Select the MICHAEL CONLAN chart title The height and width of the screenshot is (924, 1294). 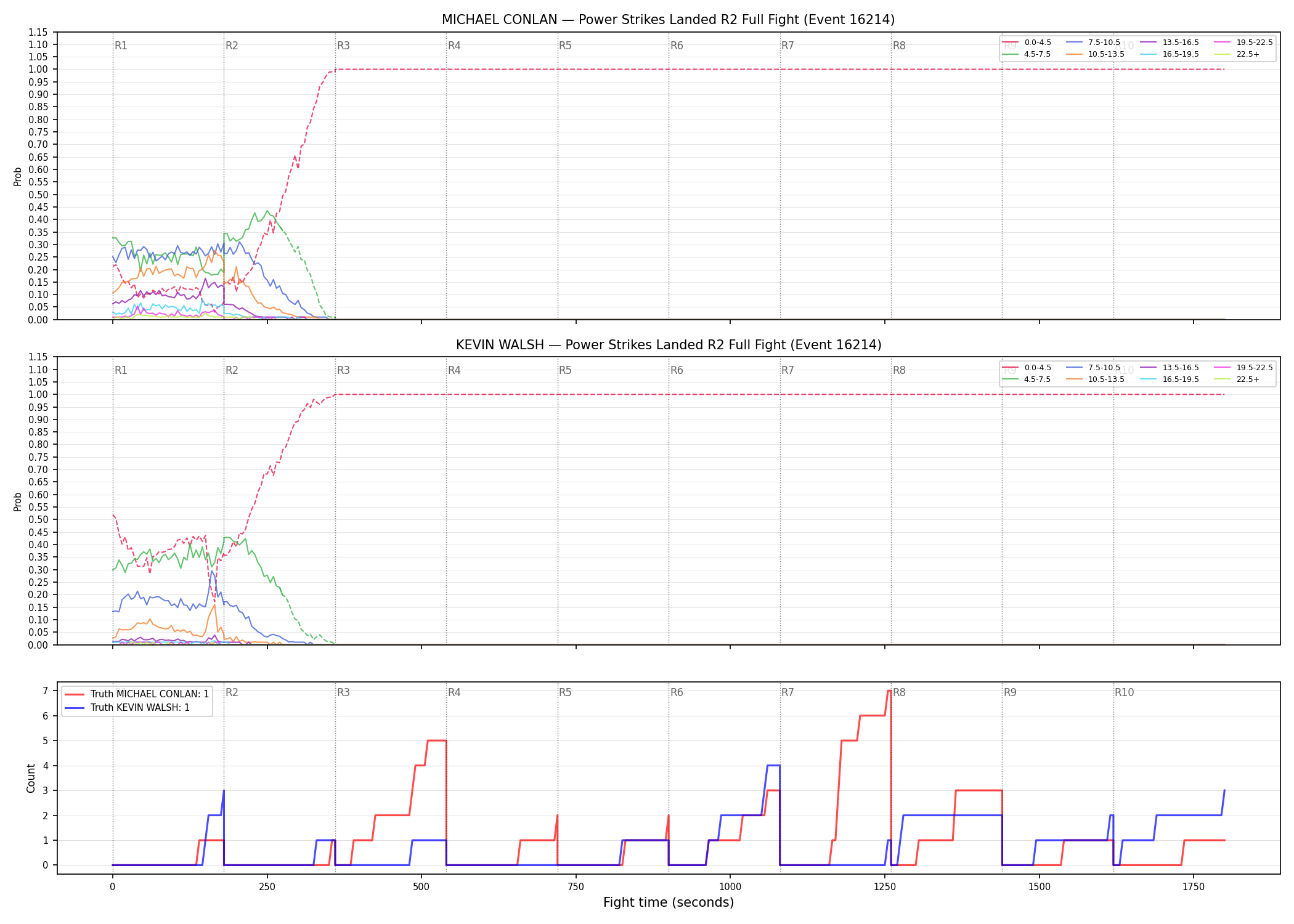coord(668,20)
